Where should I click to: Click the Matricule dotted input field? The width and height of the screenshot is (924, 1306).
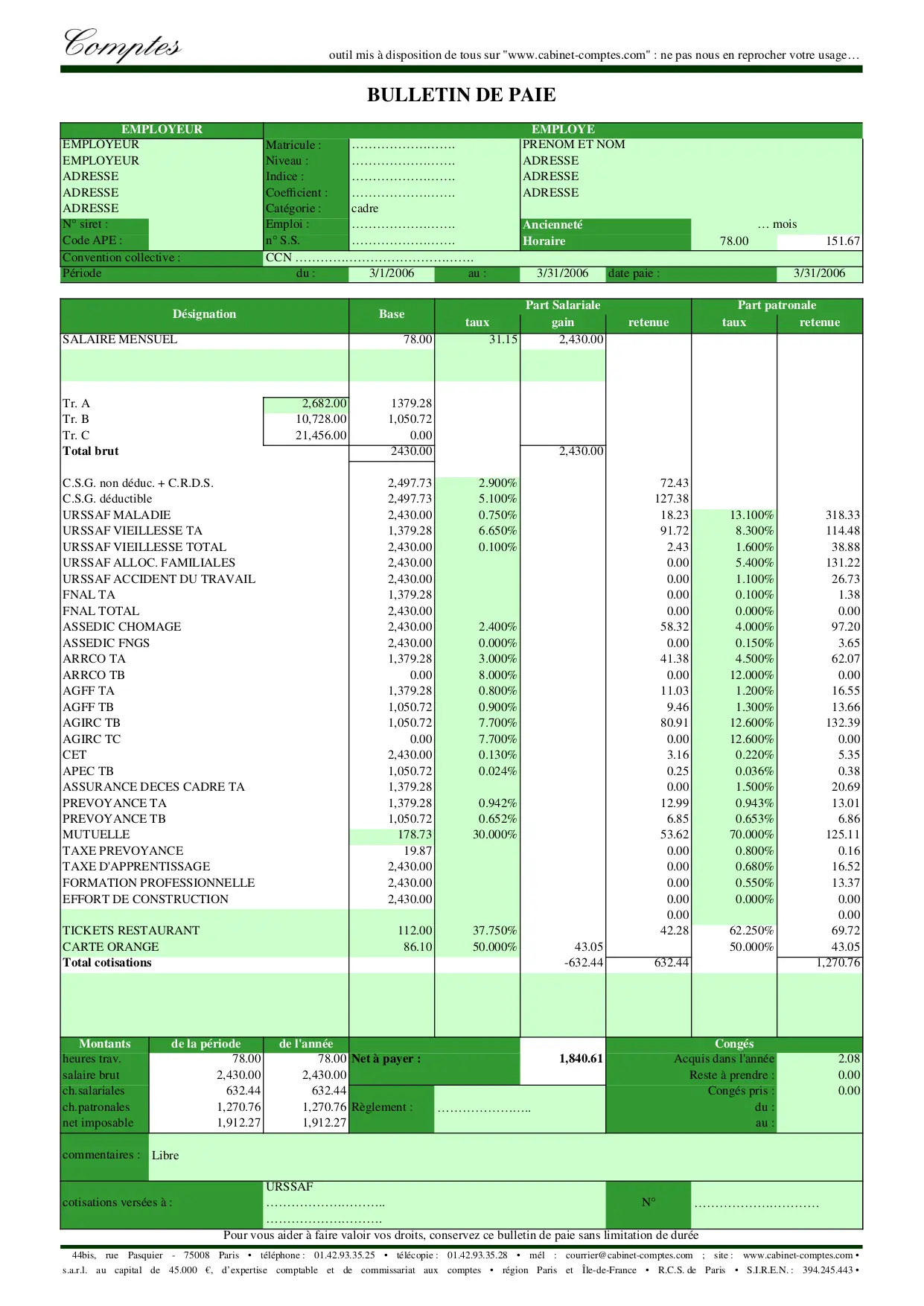tap(403, 146)
